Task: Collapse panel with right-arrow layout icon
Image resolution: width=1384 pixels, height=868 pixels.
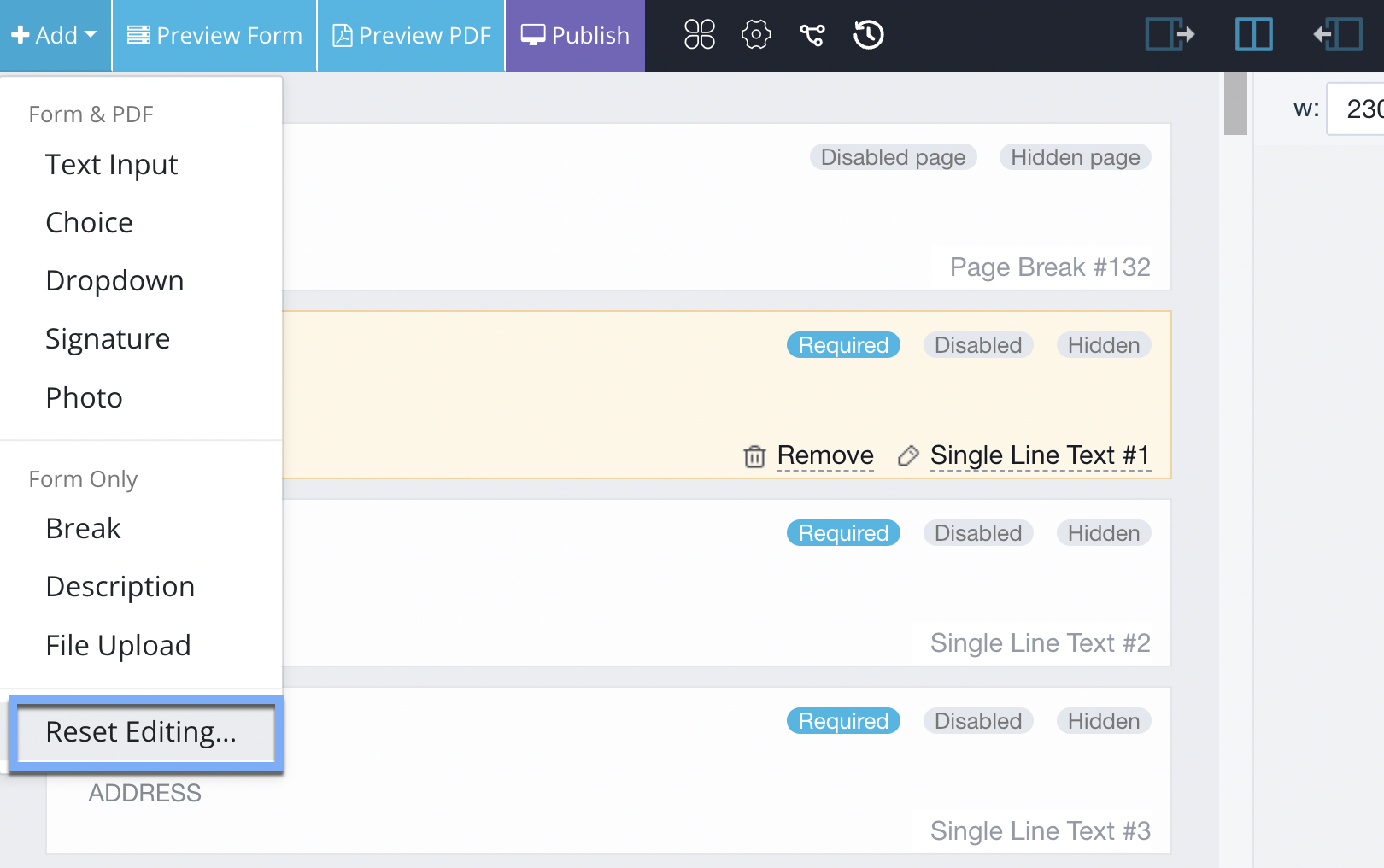Action: coord(1169,35)
